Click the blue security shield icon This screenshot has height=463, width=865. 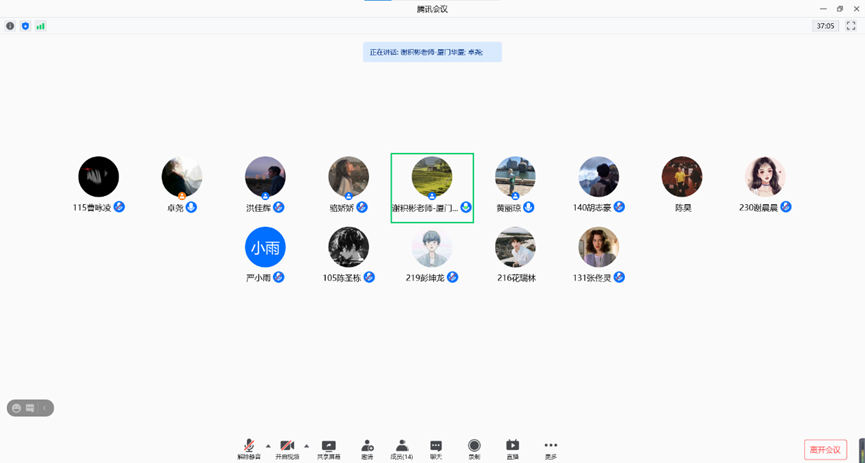coord(25,26)
